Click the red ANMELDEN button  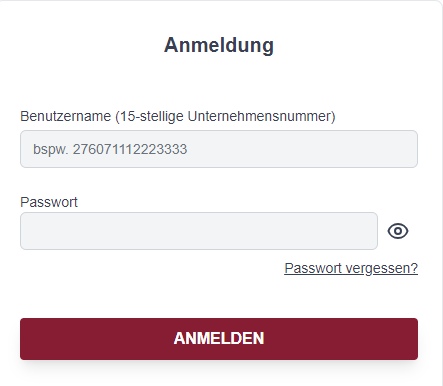click(219, 339)
